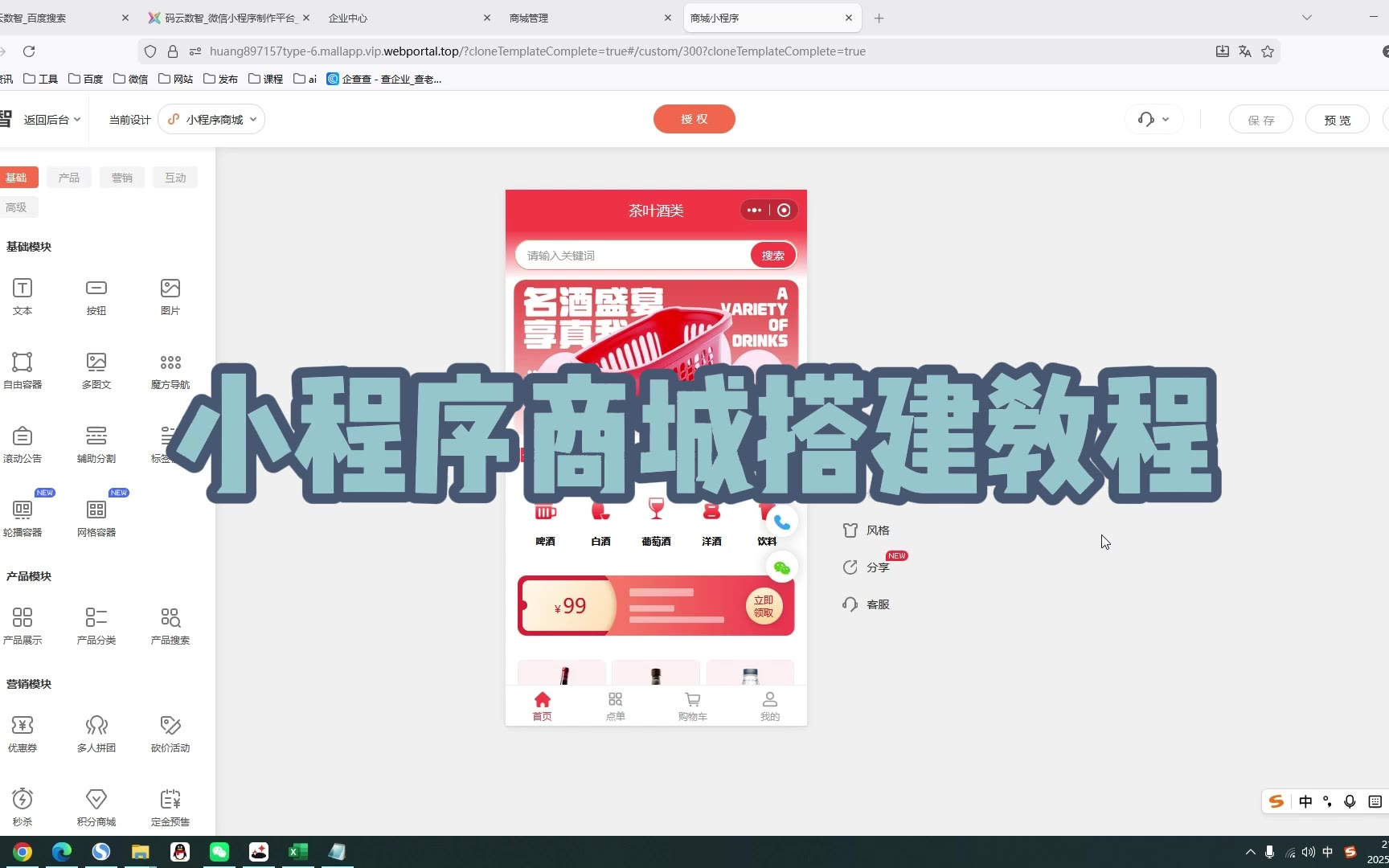Click the 搜索 button in preview
Screen dimensions: 1389x868
click(x=773, y=256)
